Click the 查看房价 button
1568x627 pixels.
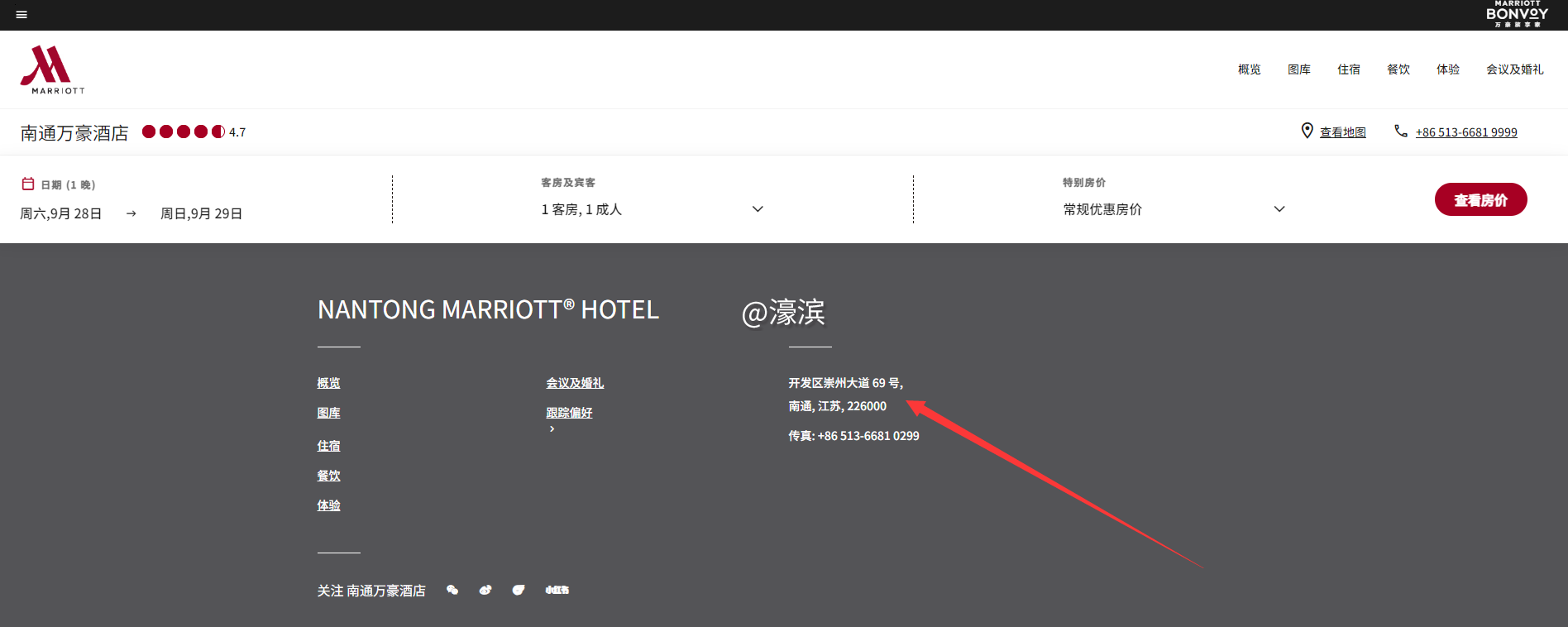pyautogui.click(x=1480, y=199)
